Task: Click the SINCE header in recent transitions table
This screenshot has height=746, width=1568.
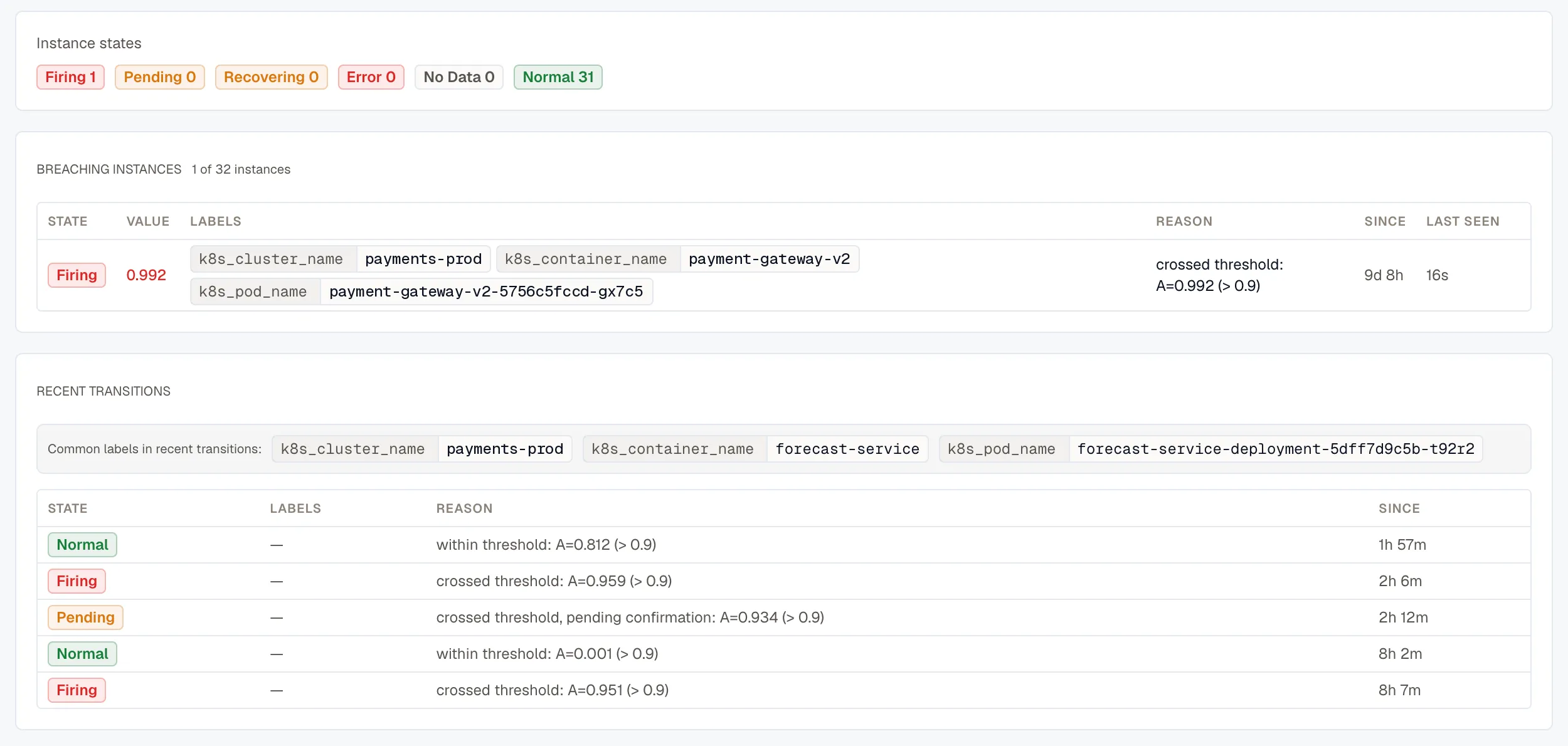Action: pyautogui.click(x=1399, y=508)
